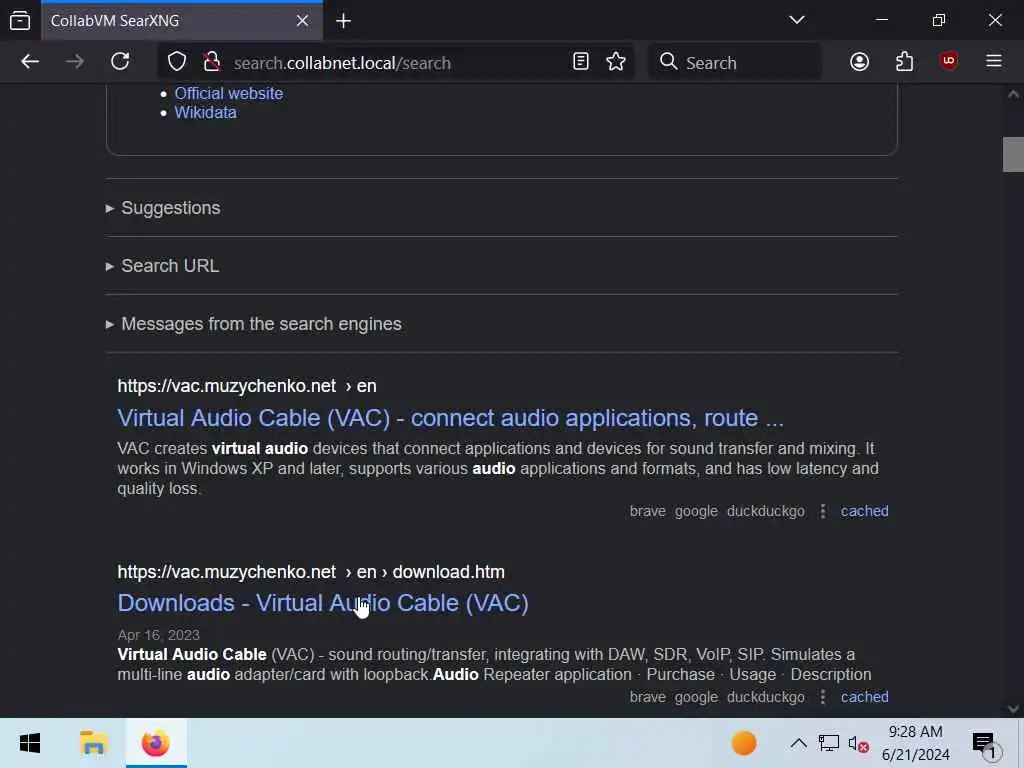Click brave engine label on first result
This screenshot has width=1024, height=768.
pyautogui.click(x=647, y=511)
